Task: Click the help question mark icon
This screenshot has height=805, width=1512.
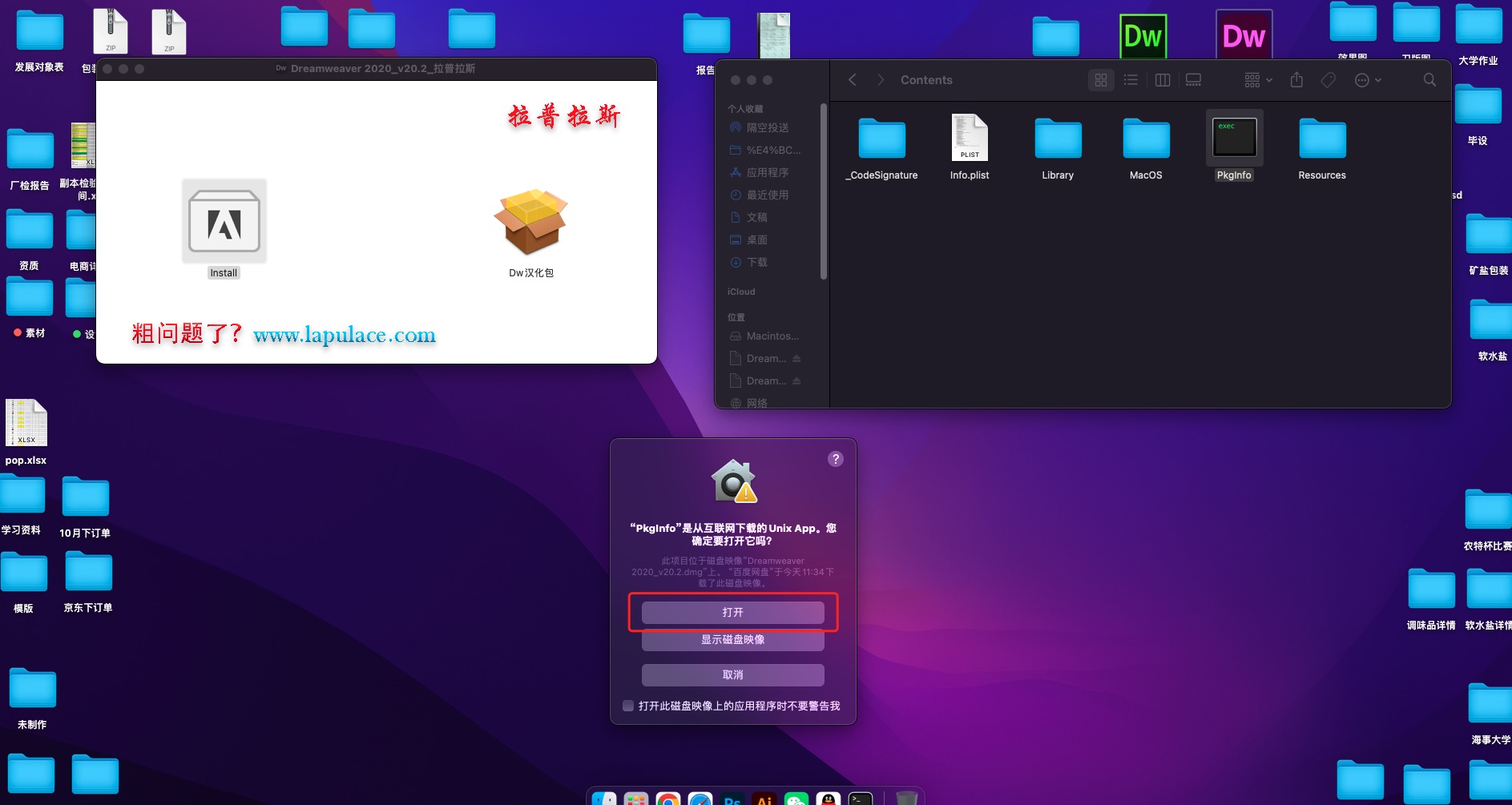Action: pyautogui.click(x=835, y=459)
